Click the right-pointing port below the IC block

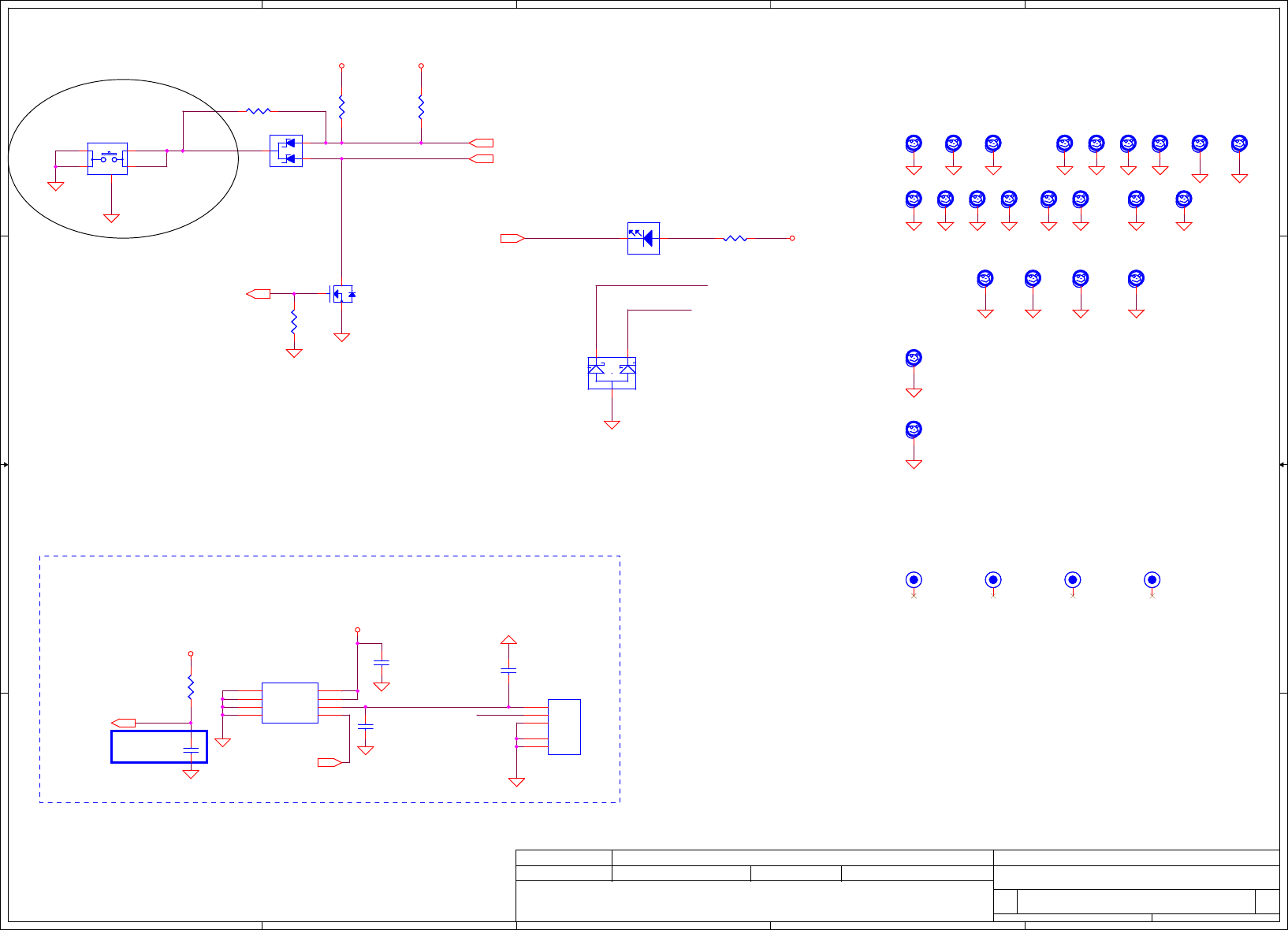(x=329, y=762)
